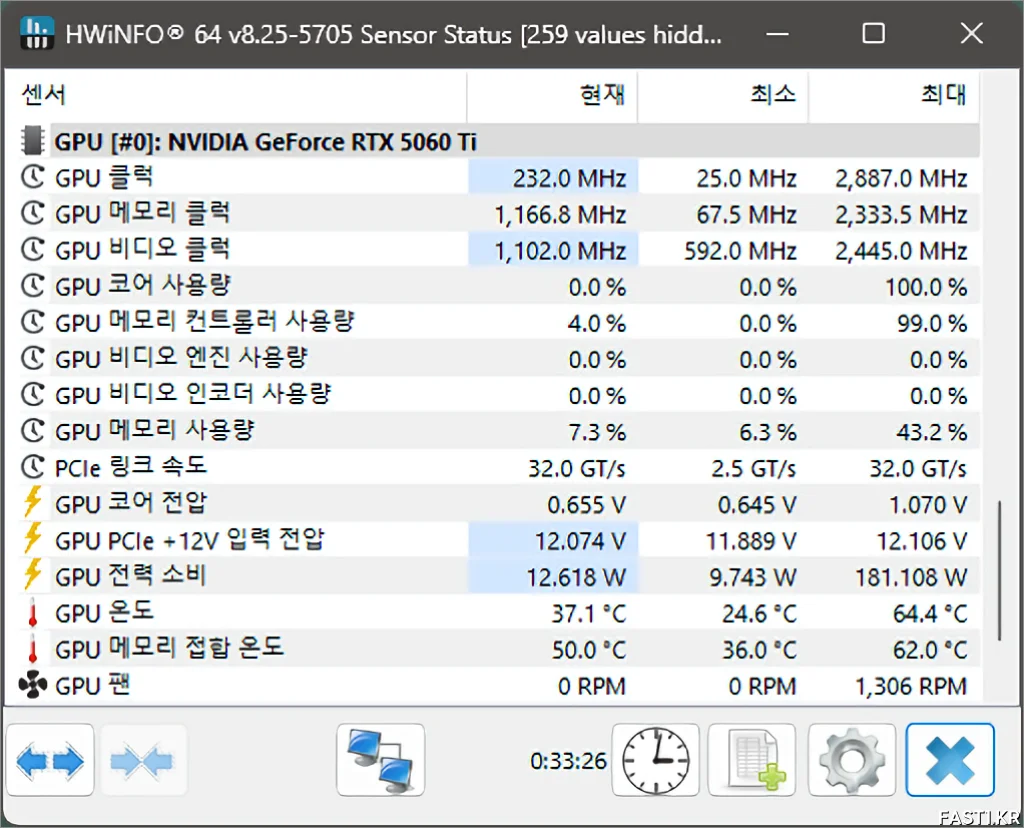Click the chip icon beside GPU [#0] header
Image resolution: width=1024 pixels, height=828 pixels.
[32, 141]
